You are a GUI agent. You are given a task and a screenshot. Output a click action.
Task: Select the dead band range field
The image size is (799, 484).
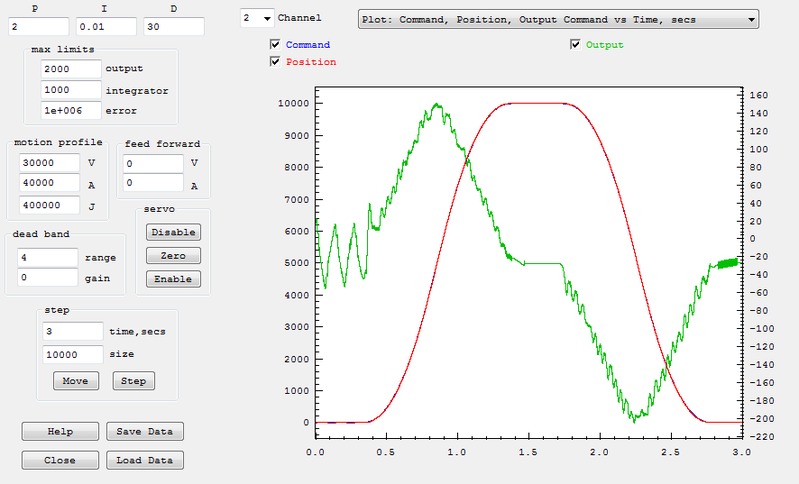[x=47, y=257]
